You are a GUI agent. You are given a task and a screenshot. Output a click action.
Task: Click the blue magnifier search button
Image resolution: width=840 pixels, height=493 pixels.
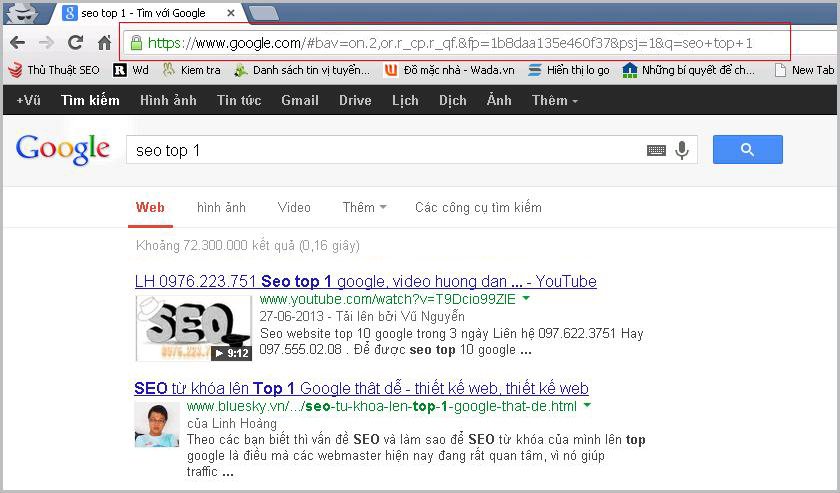coord(747,150)
